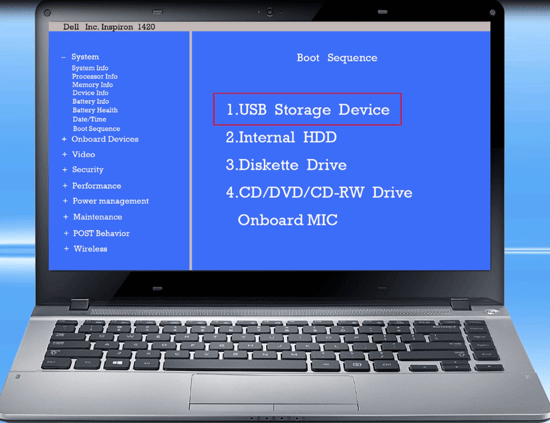Select the Performance tree label
The image size is (550, 423).
point(96,186)
